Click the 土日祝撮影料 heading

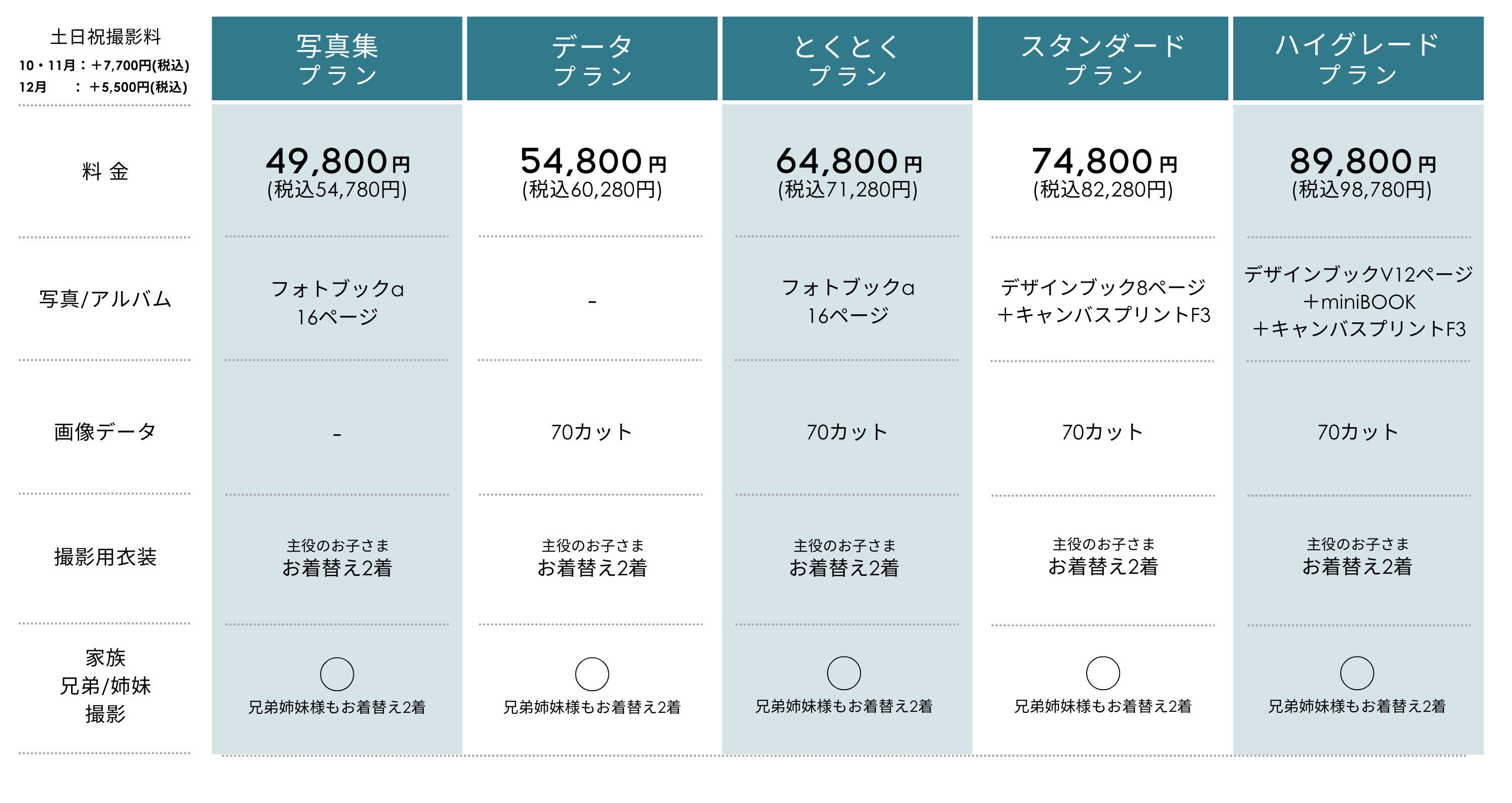coord(106,38)
